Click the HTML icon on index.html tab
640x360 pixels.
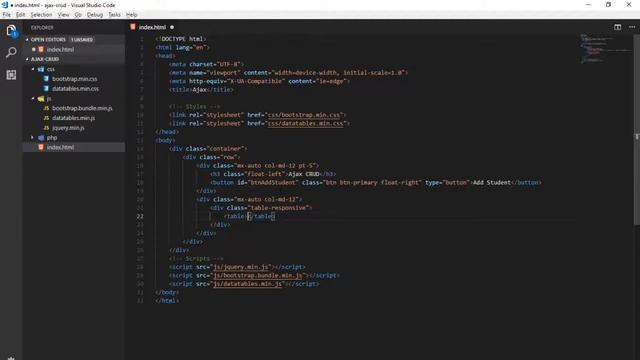pos(133,27)
